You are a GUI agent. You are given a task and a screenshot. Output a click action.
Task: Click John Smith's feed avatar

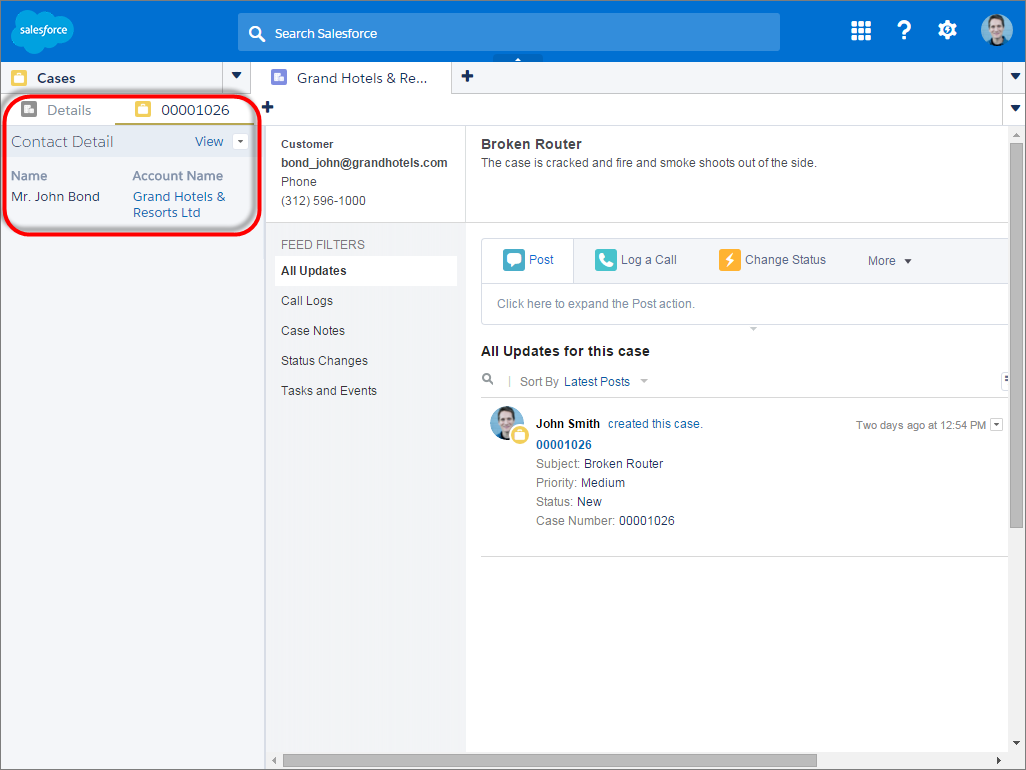507,423
